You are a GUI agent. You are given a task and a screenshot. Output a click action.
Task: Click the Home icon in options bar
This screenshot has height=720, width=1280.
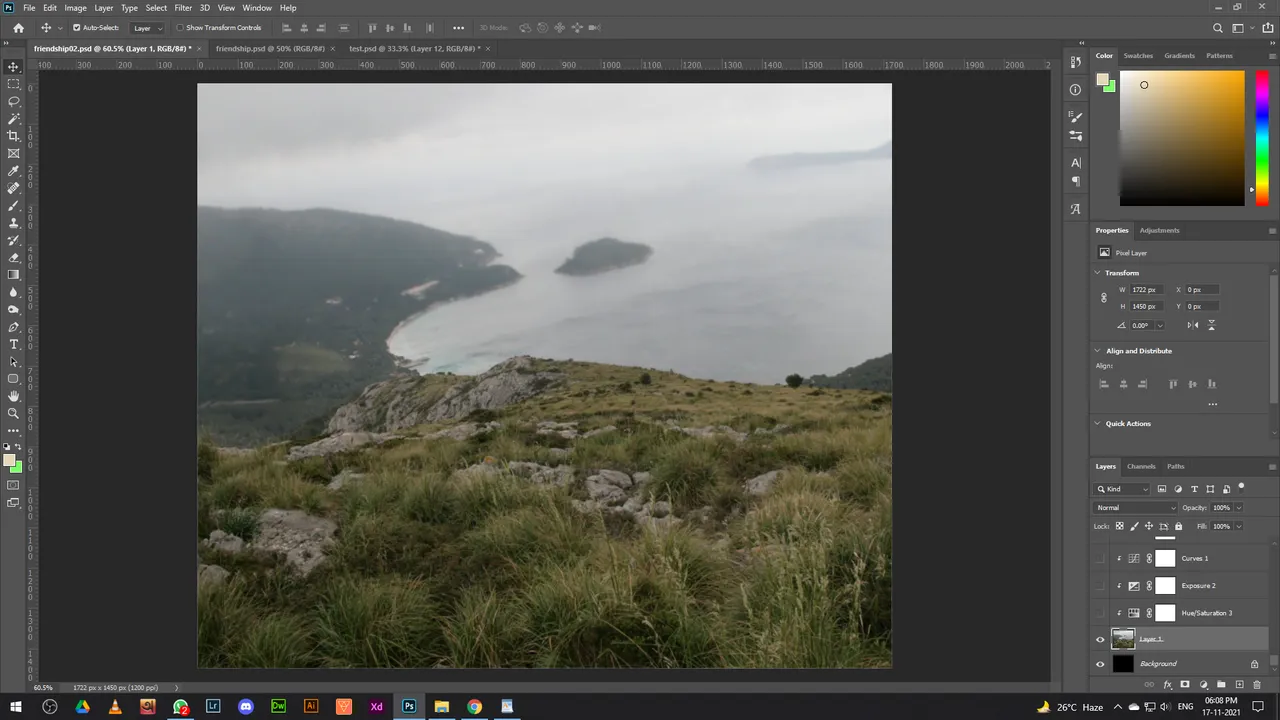pos(18,28)
